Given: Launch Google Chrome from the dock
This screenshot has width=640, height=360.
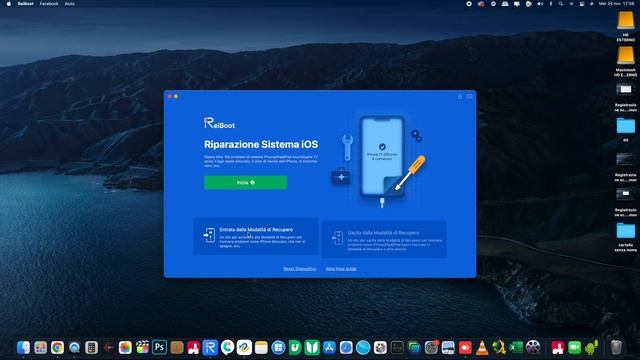Looking at the screenshot, I should coord(58,347).
